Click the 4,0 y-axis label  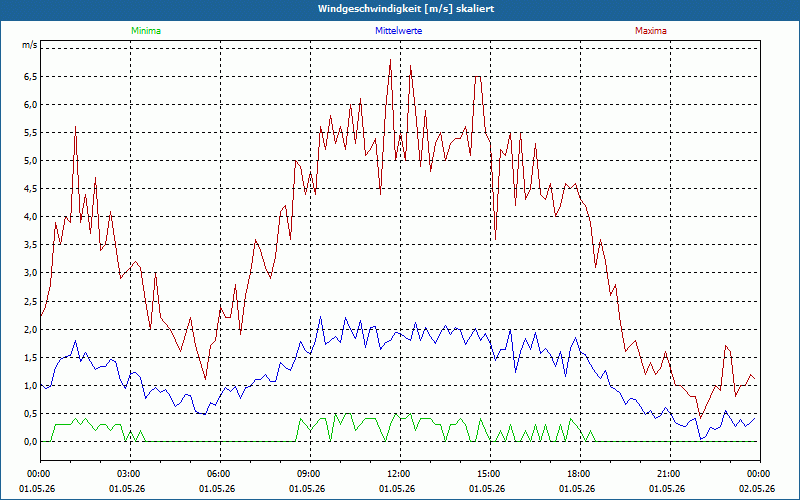pyautogui.click(x=31, y=217)
